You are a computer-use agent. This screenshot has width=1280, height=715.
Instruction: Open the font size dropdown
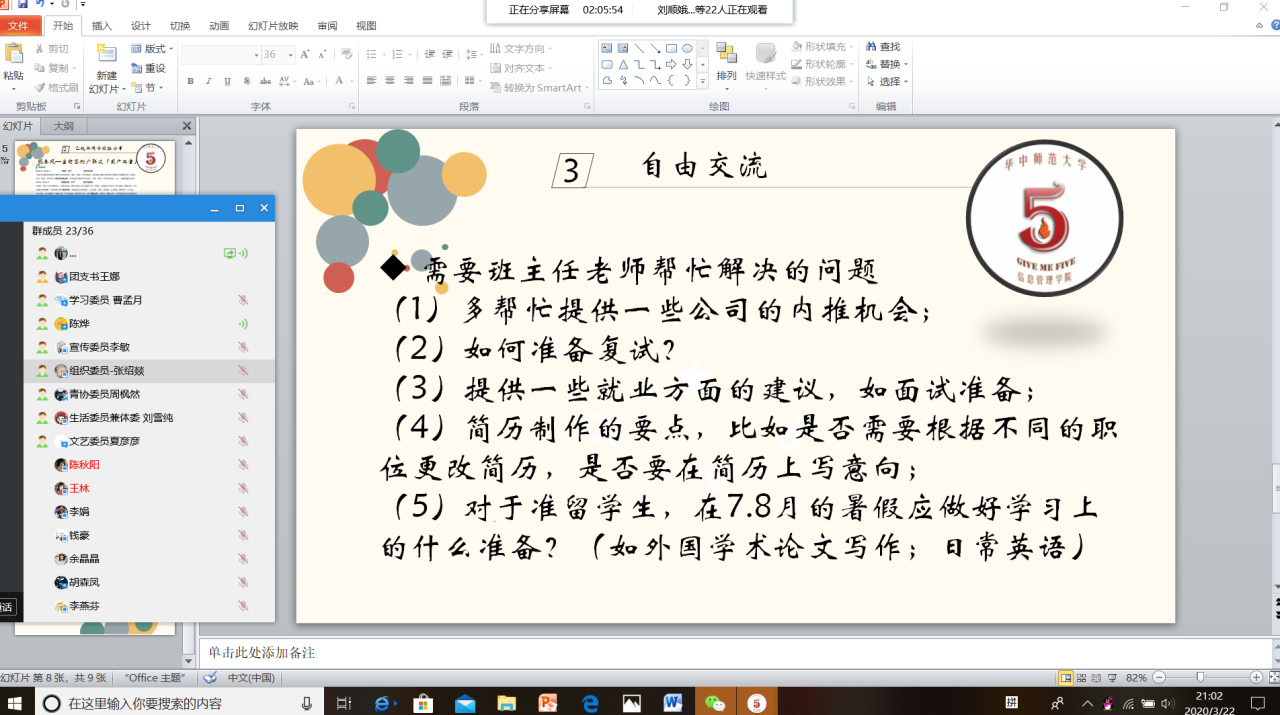291,55
